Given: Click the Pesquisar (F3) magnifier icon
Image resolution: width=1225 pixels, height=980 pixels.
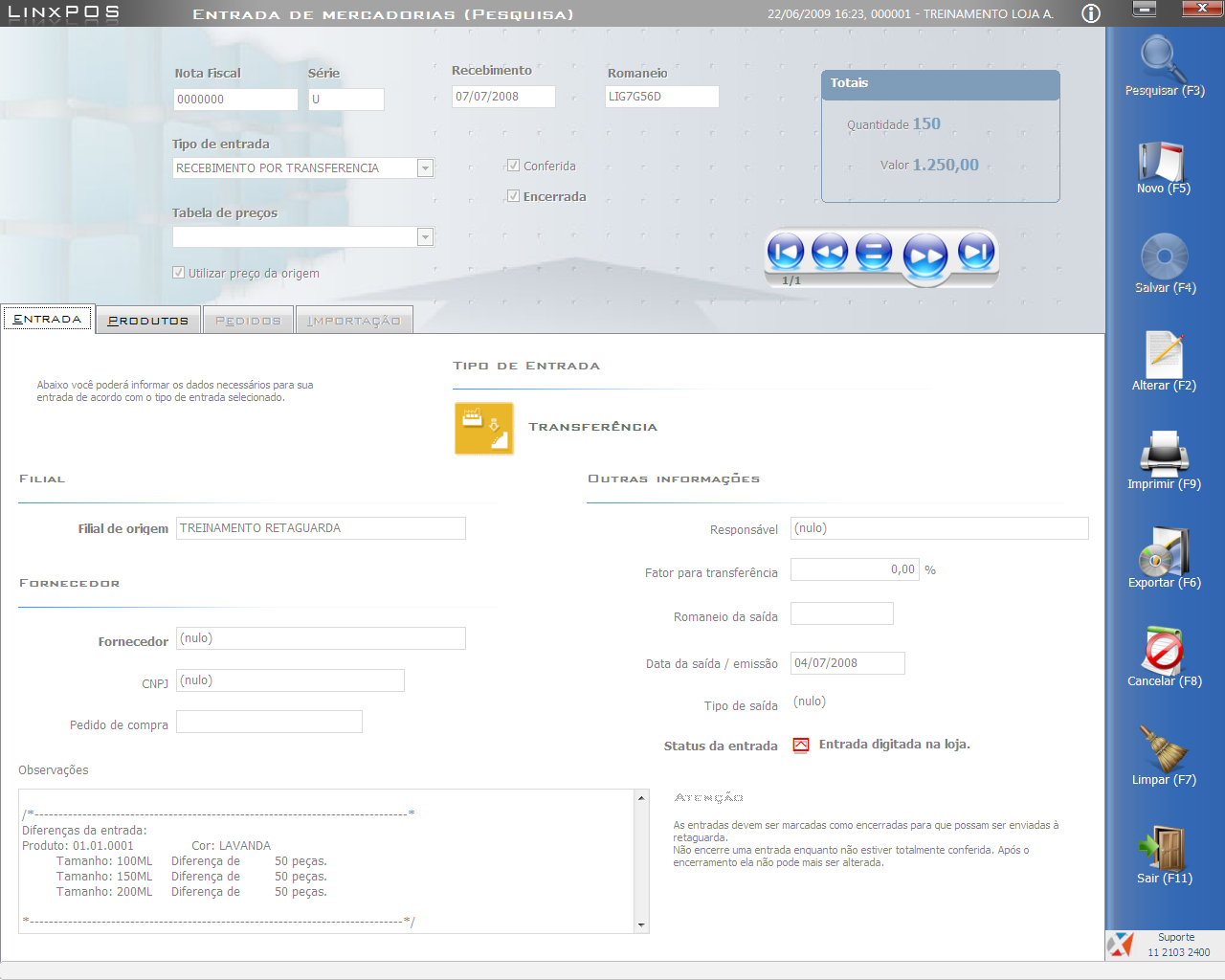Looking at the screenshot, I should tap(1164, 57).
